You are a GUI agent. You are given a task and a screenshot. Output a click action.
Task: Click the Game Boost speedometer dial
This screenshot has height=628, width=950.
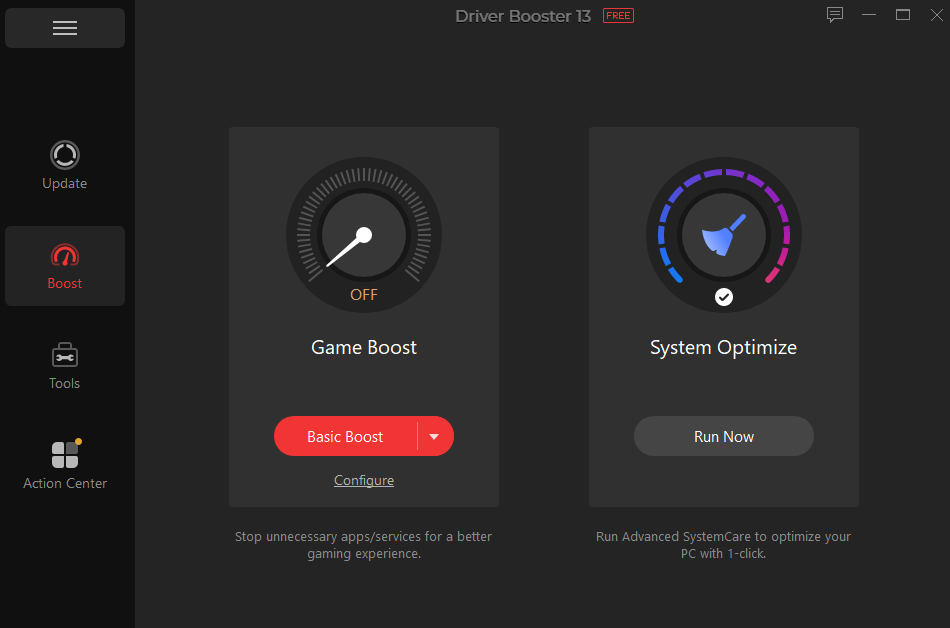tap(363, 235)
